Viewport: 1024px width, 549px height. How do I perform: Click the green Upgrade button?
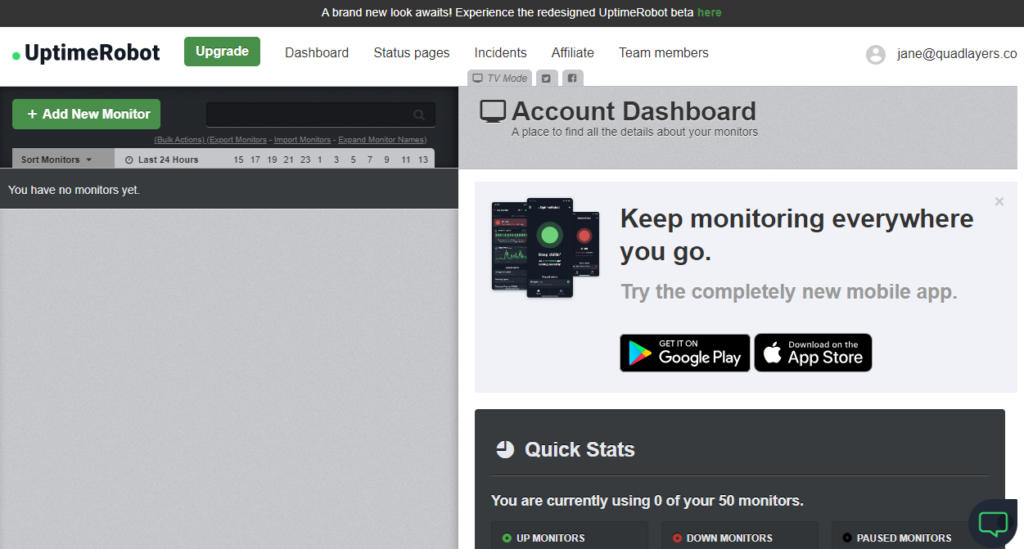click(222, 52)
